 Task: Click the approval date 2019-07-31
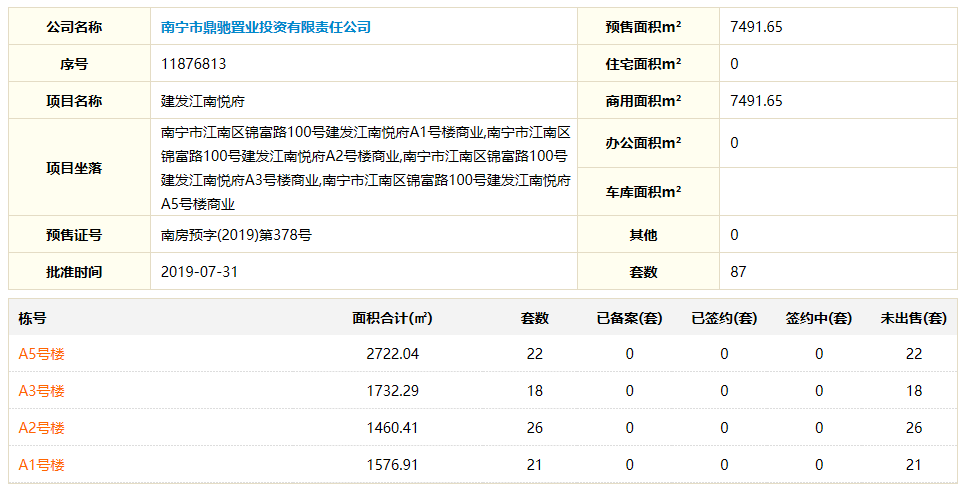point(199,272)
